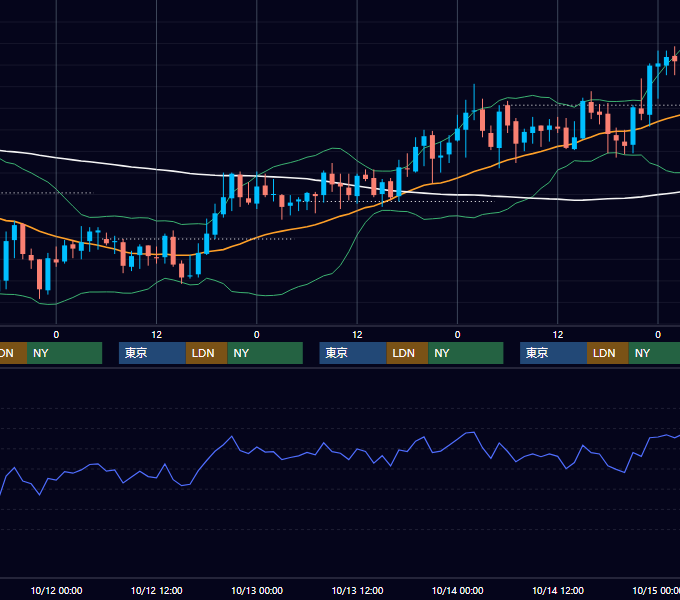Click the hour tick 12 above 10/13 12:00

(x=357, y=335)
